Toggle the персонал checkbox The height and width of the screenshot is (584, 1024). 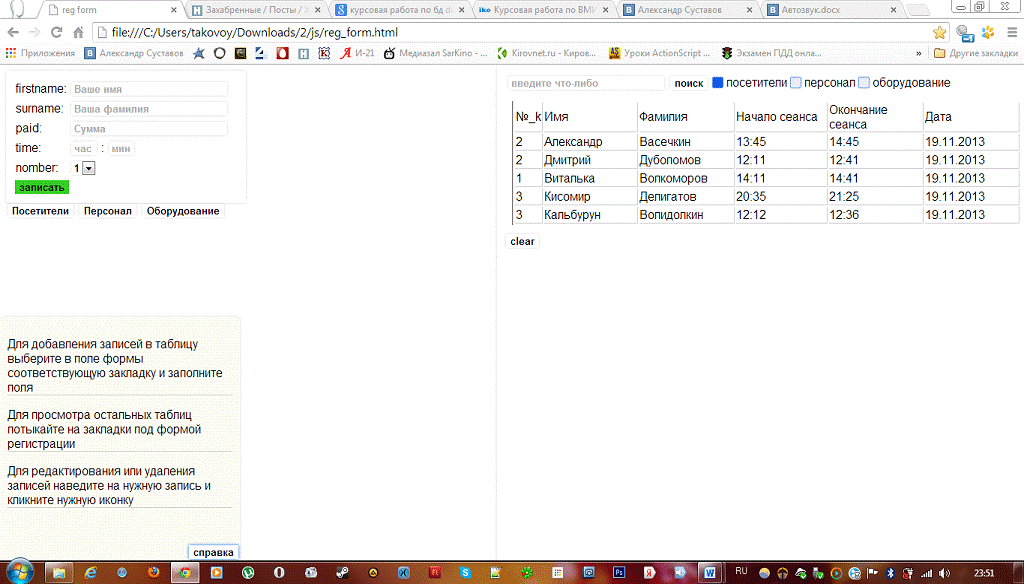click(795, 82)
